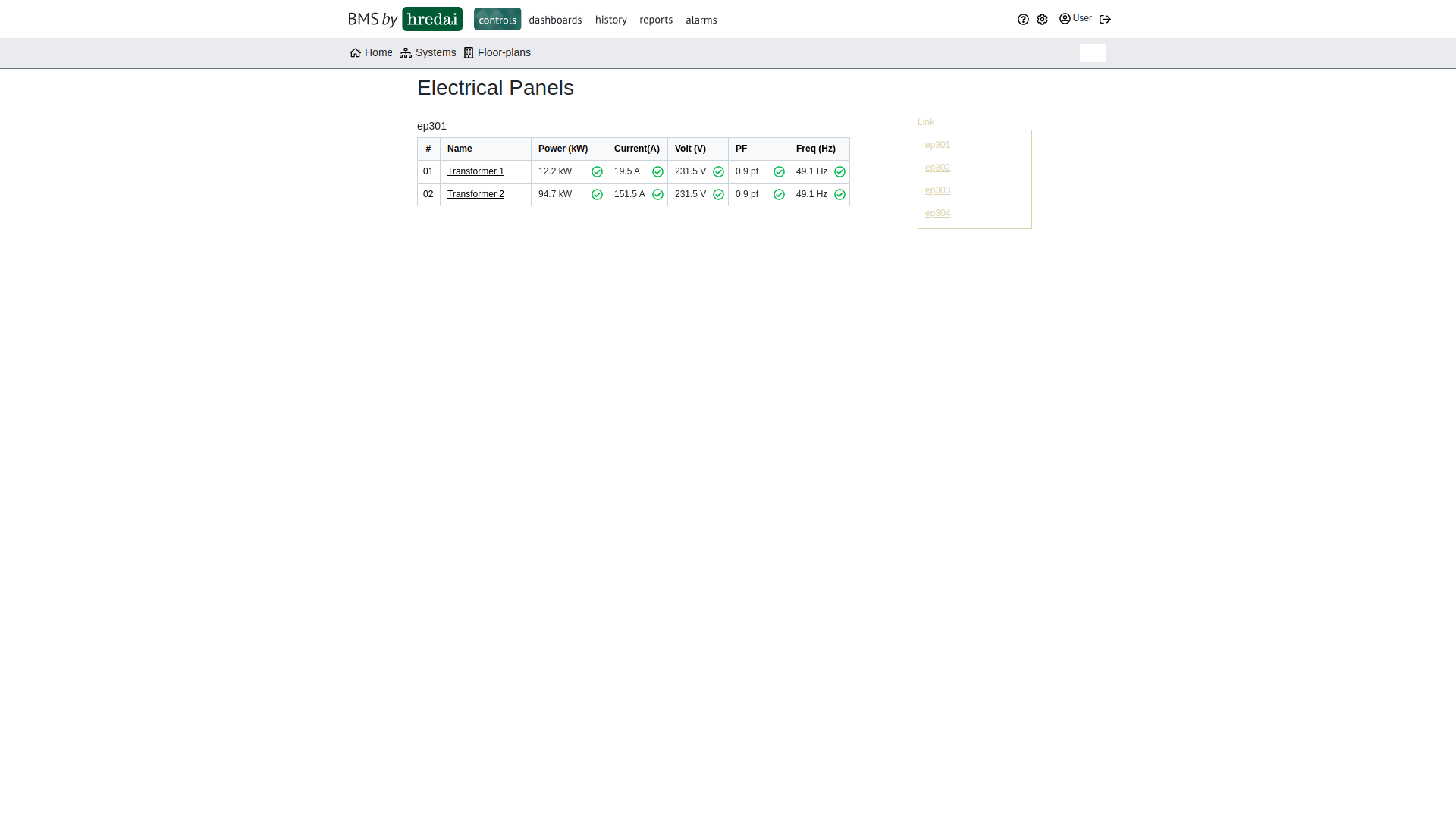The height and width of the screenshot is (819, 1456).
Task: Click the 'BMS by' brand text
Action: pos(372,20)
